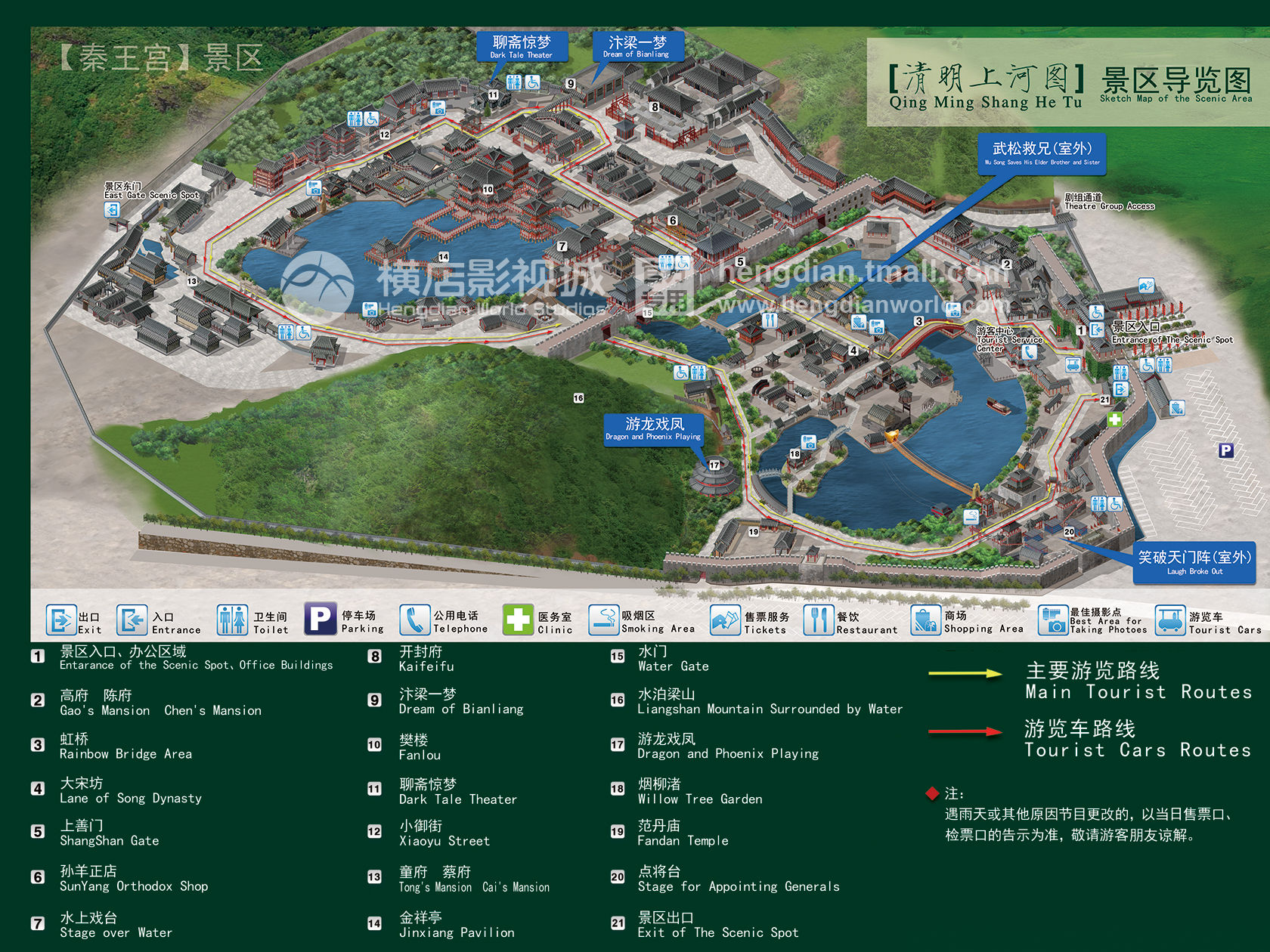Click the parking P icon on the map
This screenshot has width=1270, height=952.
[x=1225, y=450]
